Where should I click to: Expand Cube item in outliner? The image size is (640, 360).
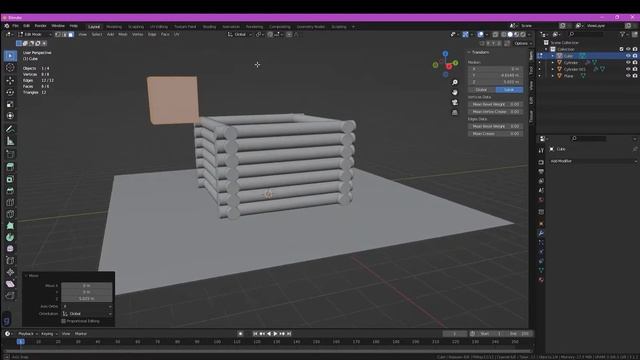tap(553, 56)
